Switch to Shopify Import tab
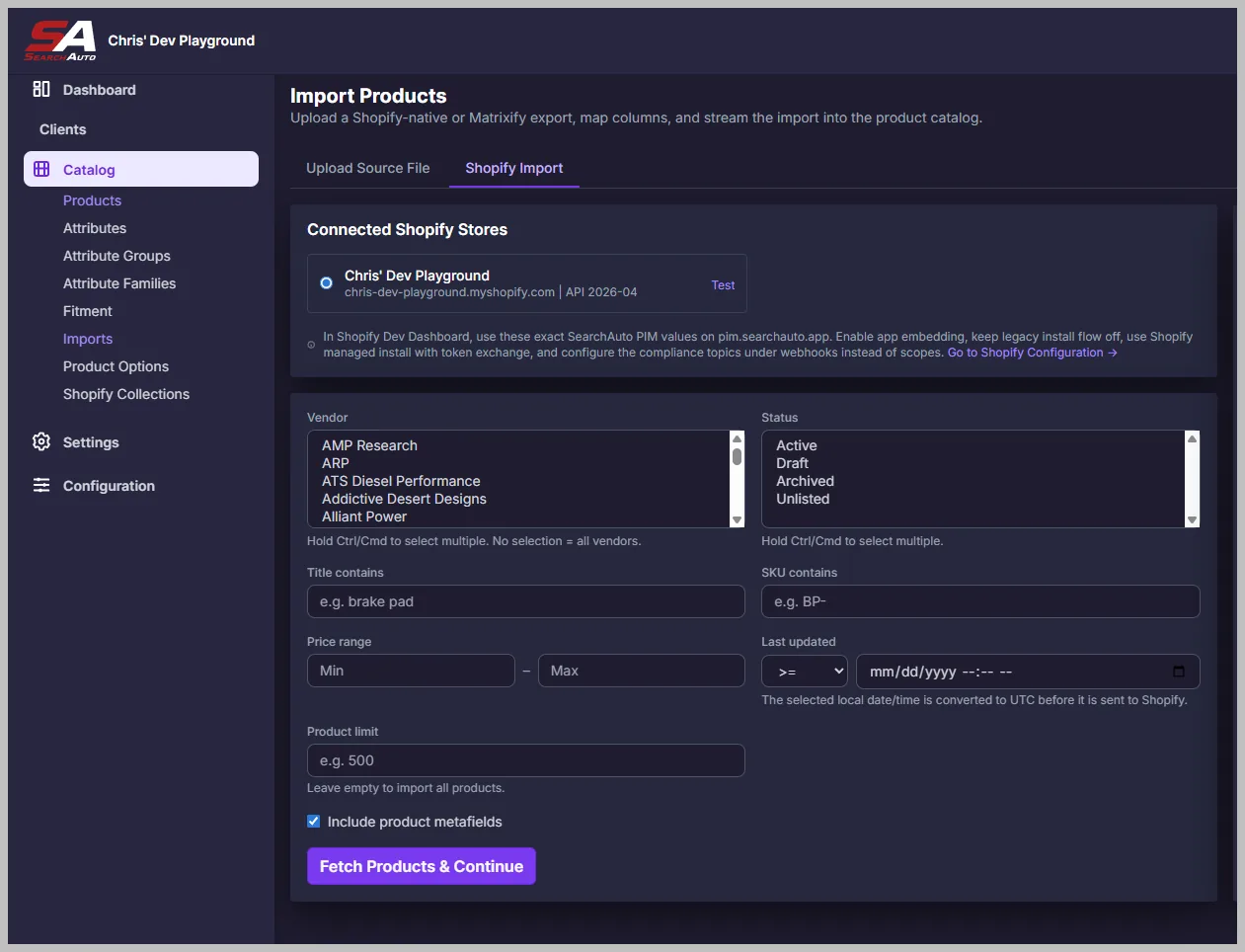The height and width of the screenshot is (952, 1245). 514,168
